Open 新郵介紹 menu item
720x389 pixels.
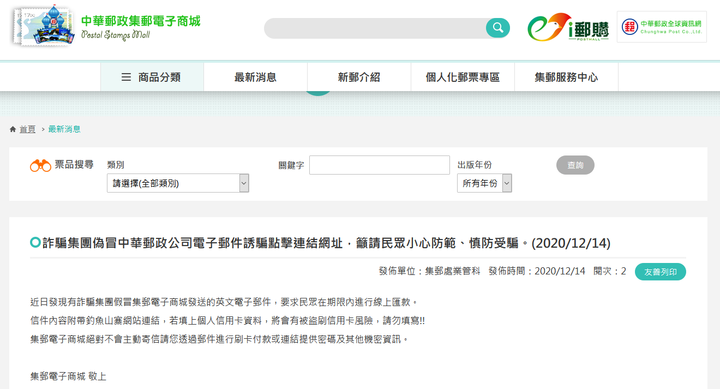click(x=359, y=77)
